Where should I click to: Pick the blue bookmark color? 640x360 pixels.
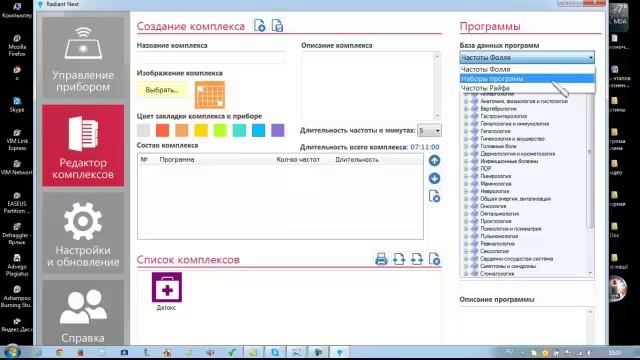point(258,131)
